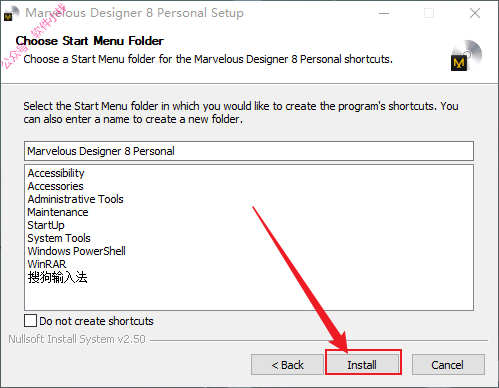Pick the StartUp folder entry
The width and height of the screenshot is (499, 388).
point(46,225)
